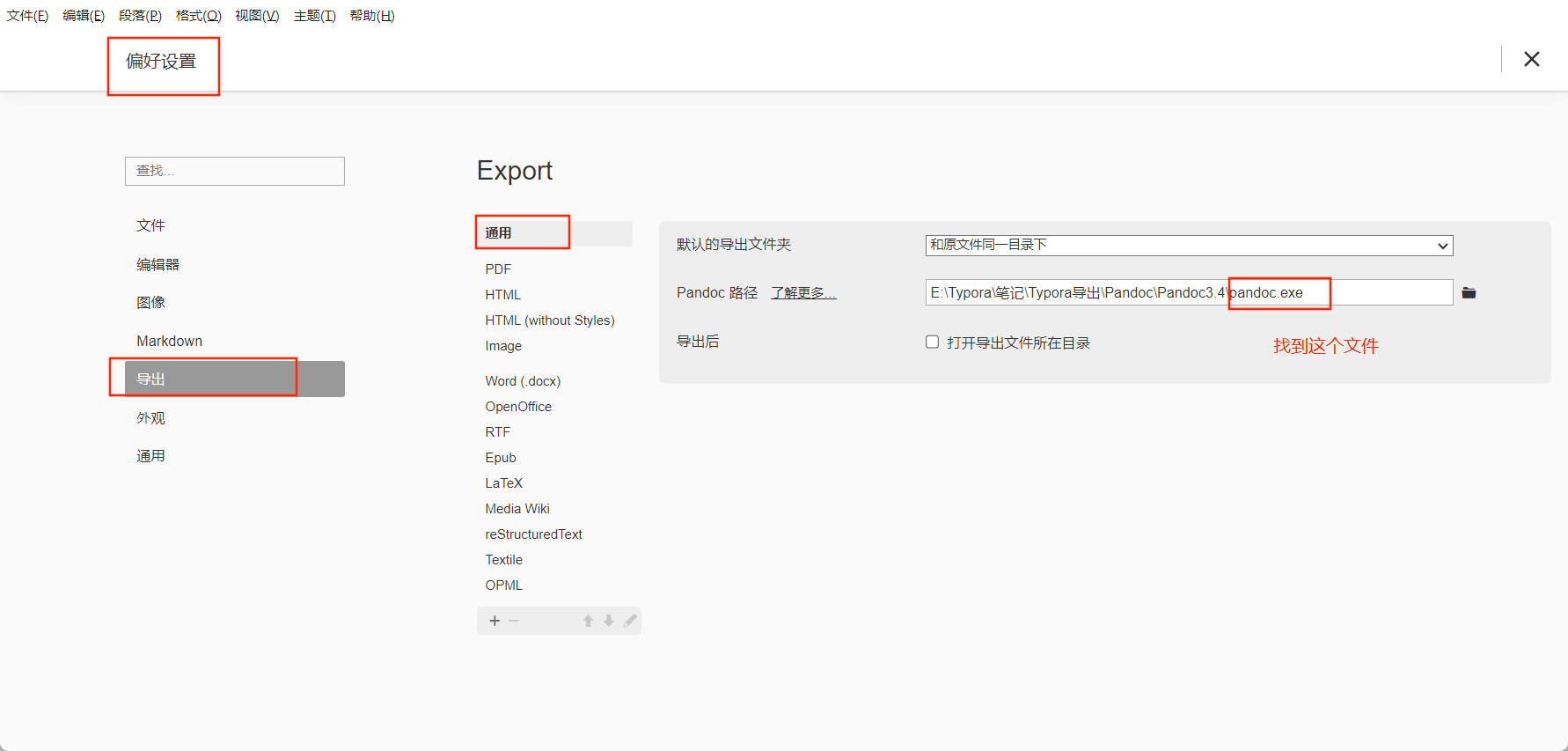The height and width of the screenshot is (751, 1568).
Task: Open the 帮助(H) menu
Action: [x=372, y=16]
